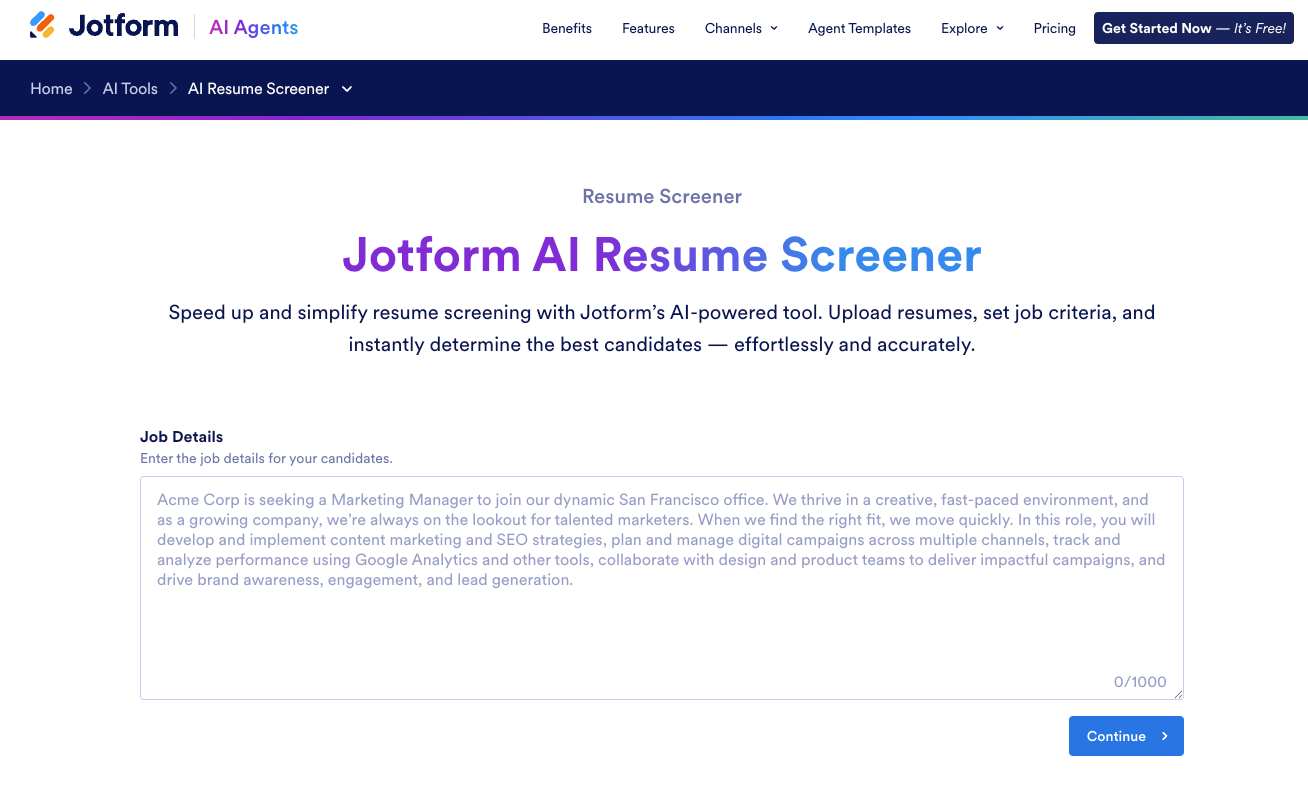Click the Jotform squiggle logo icon
Viewport: 1308px width, 789px height.
point(42,27)
